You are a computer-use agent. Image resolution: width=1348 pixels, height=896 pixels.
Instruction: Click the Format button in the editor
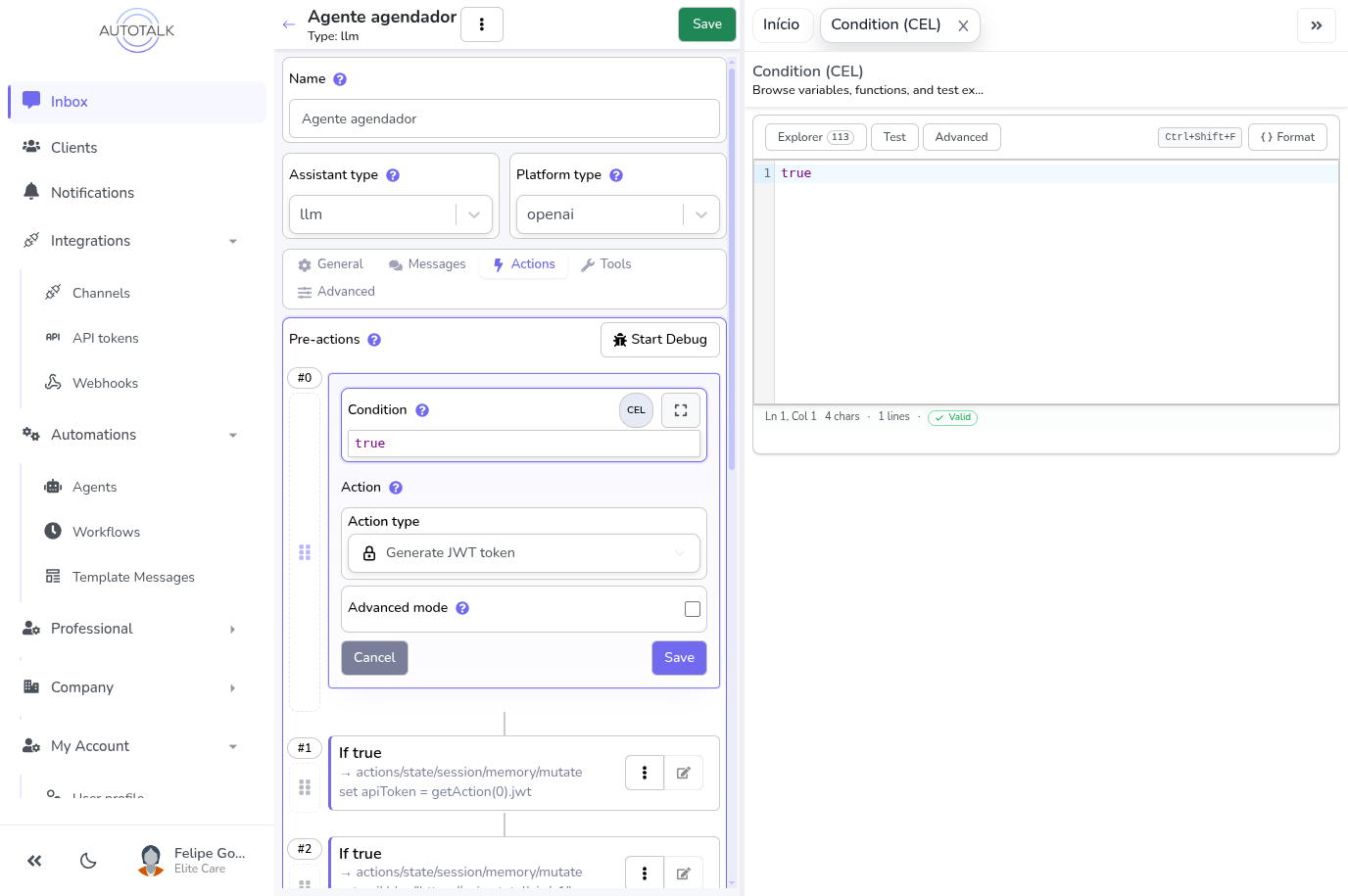1287,137
